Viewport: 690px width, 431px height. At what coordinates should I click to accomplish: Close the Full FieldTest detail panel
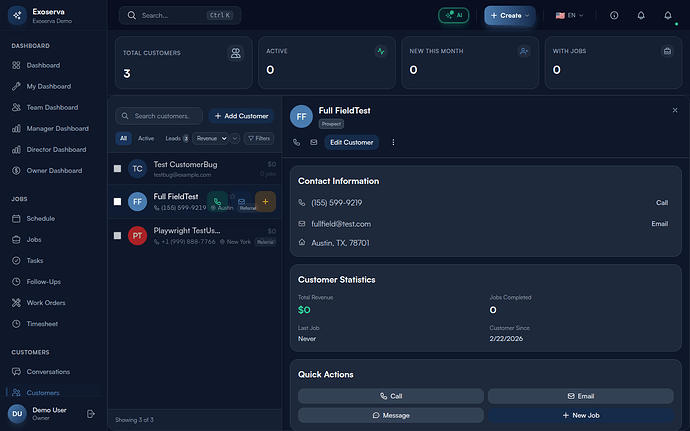(x=675, y=110)
